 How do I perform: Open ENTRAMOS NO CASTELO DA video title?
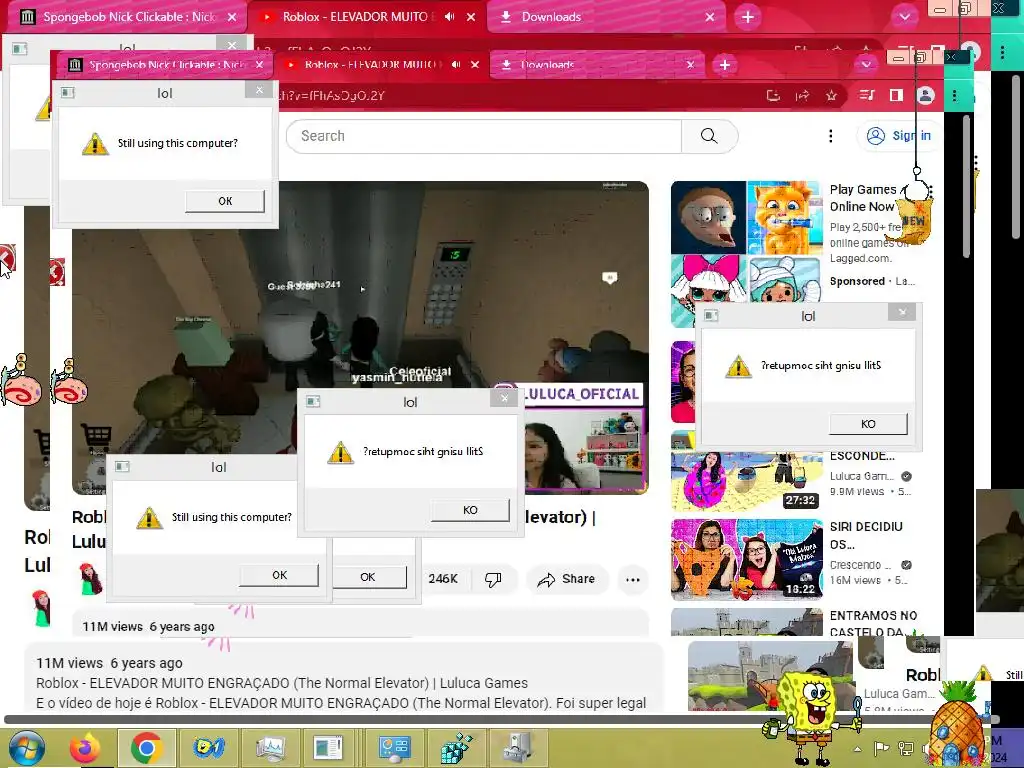click(873, 624)
